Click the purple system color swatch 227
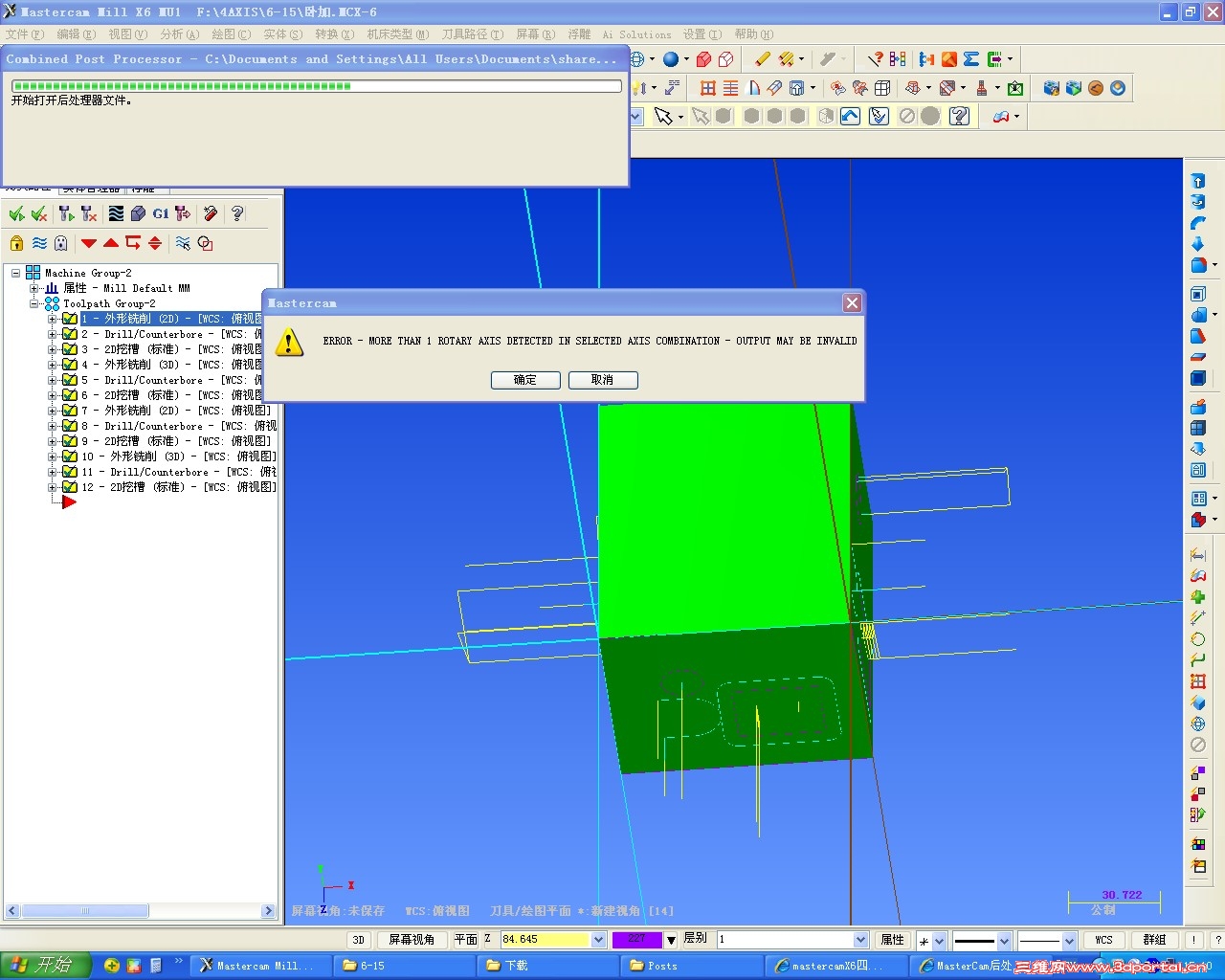The image size is (1225, 980). click(636, 940)
